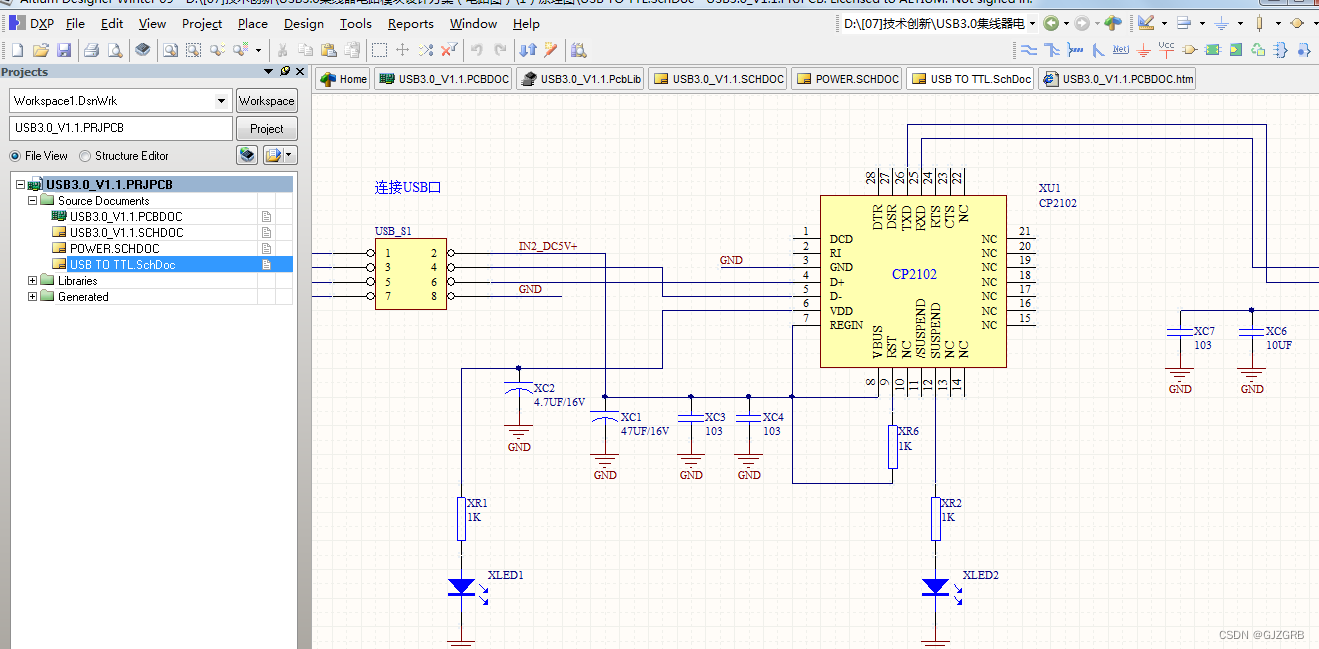This screenshot has height=649, width=1319.
Task: Click the Place Wire tool icon
Action: click(x=1029, y=49)
